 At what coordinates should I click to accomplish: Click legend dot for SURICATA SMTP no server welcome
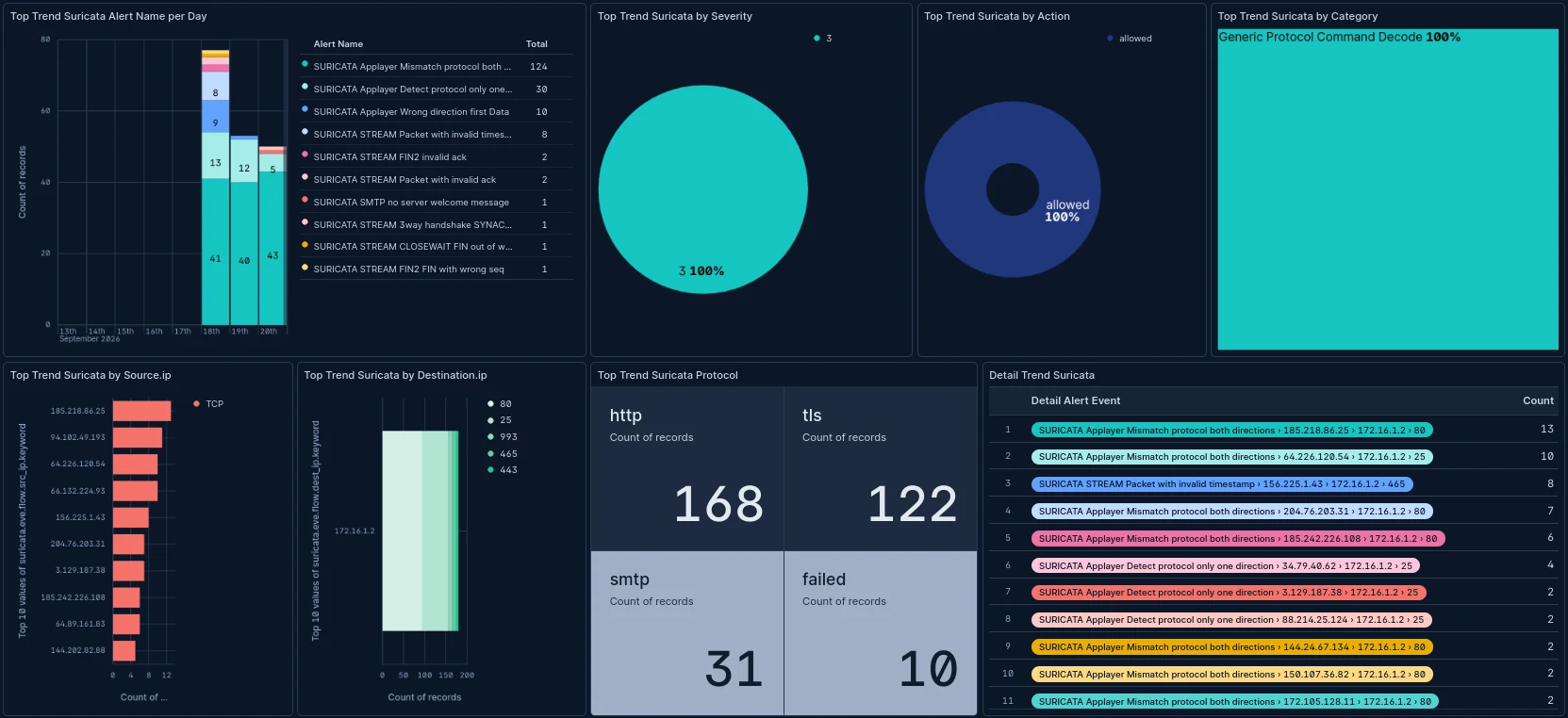point(305,200)
